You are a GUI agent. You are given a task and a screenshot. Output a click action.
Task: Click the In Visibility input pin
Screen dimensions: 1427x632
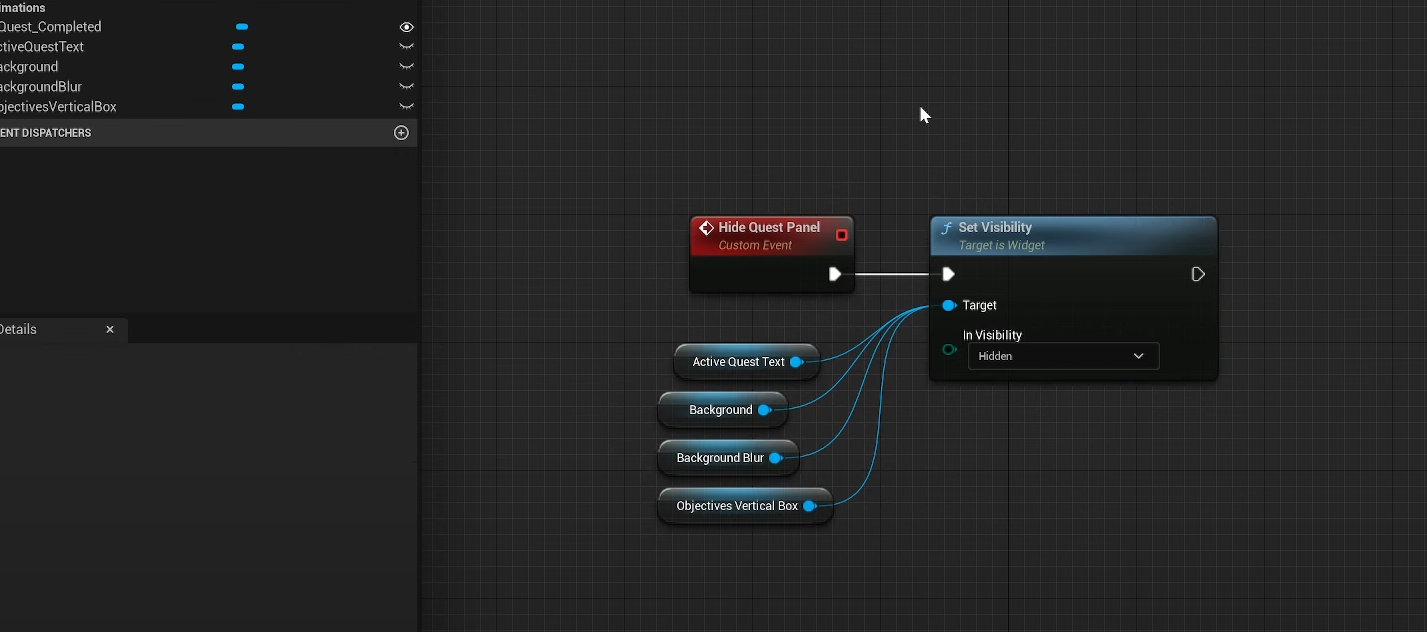(x=948, y=350)
